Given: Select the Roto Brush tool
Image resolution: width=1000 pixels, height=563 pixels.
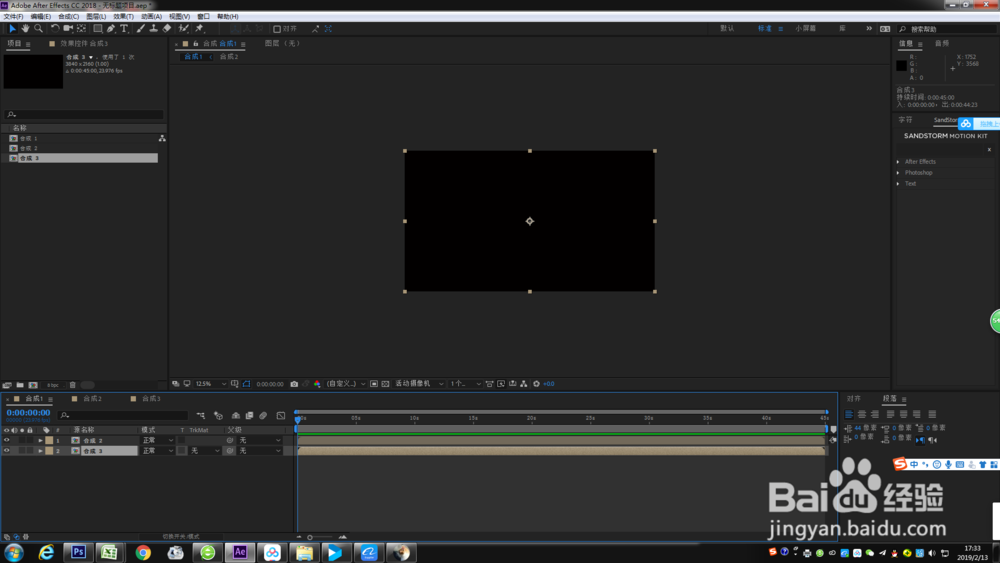Looking at the screenshot, I should coord(184,29).
